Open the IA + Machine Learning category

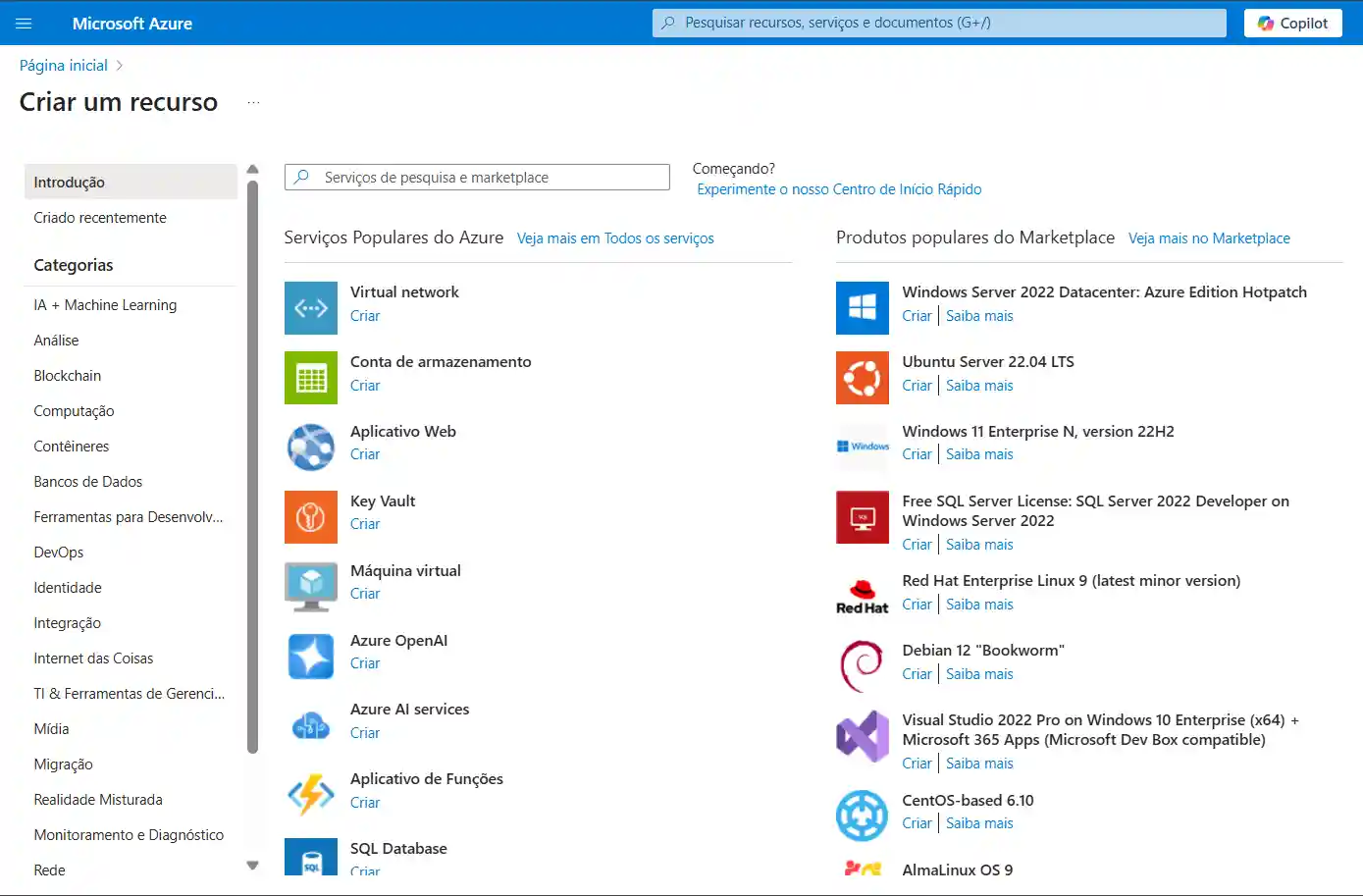105,305
